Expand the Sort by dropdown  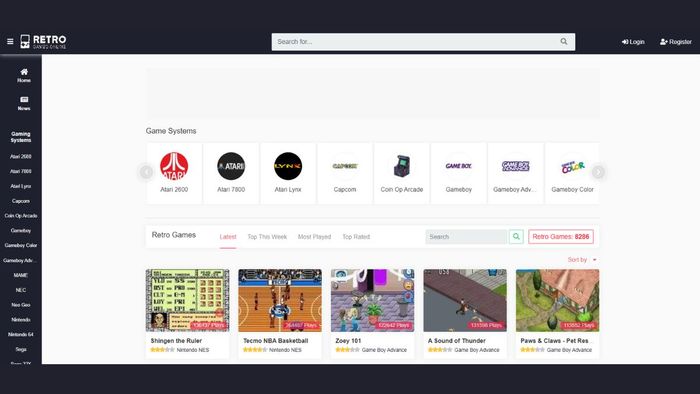582,260
